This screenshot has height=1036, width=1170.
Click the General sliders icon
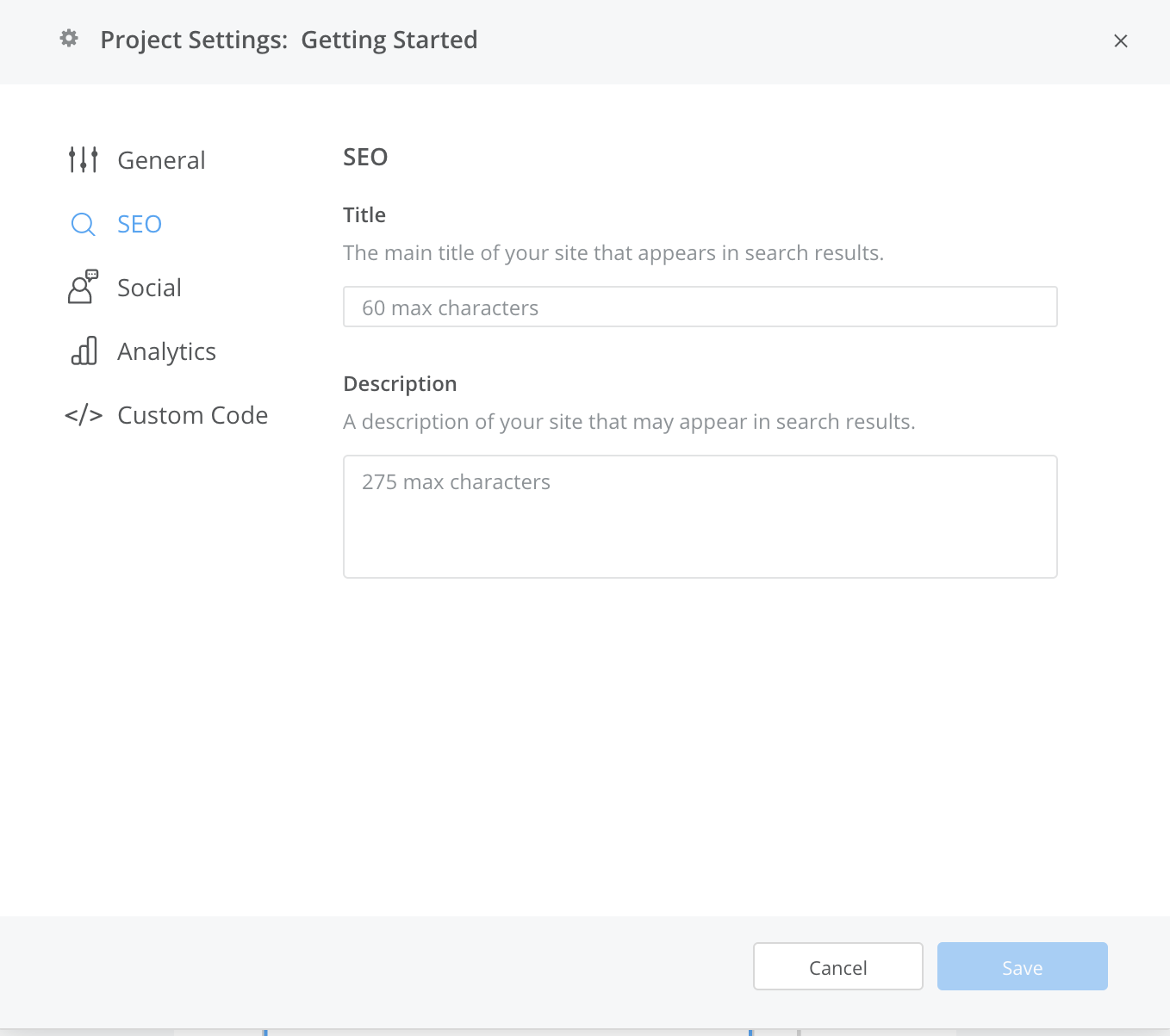pyautogui.click(x=83, y=159)
